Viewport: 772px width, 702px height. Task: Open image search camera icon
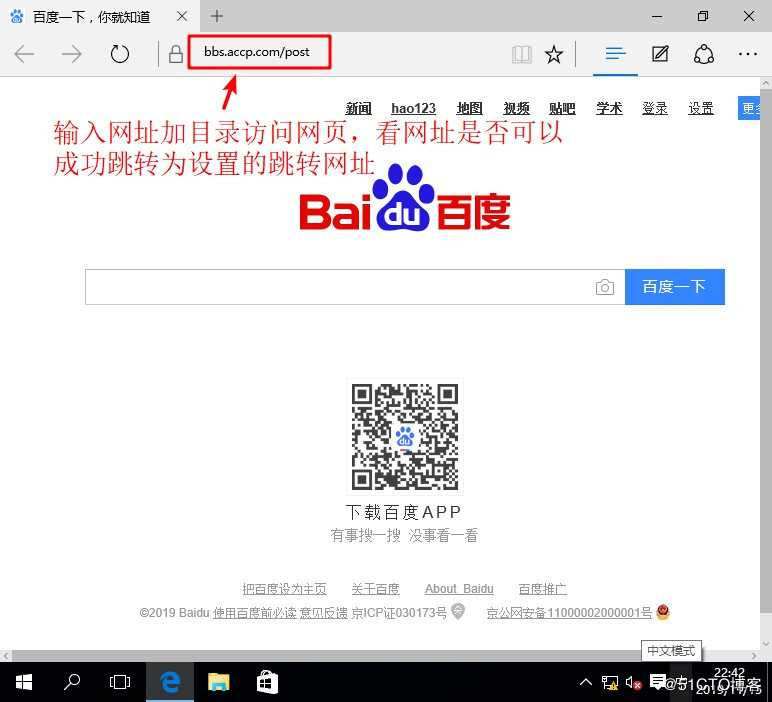click(605, 287)
